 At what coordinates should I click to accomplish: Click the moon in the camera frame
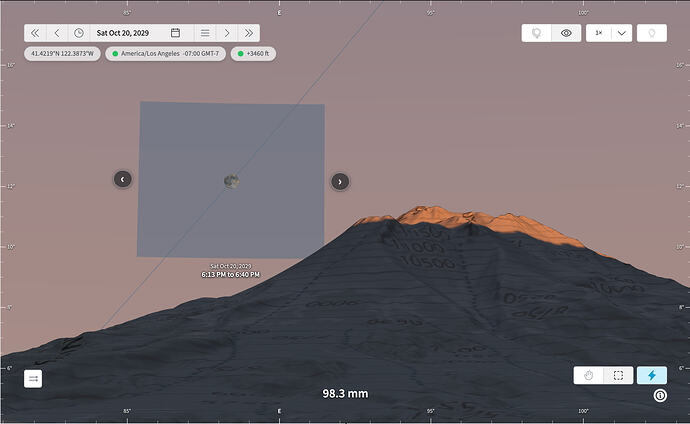[231, 181]
